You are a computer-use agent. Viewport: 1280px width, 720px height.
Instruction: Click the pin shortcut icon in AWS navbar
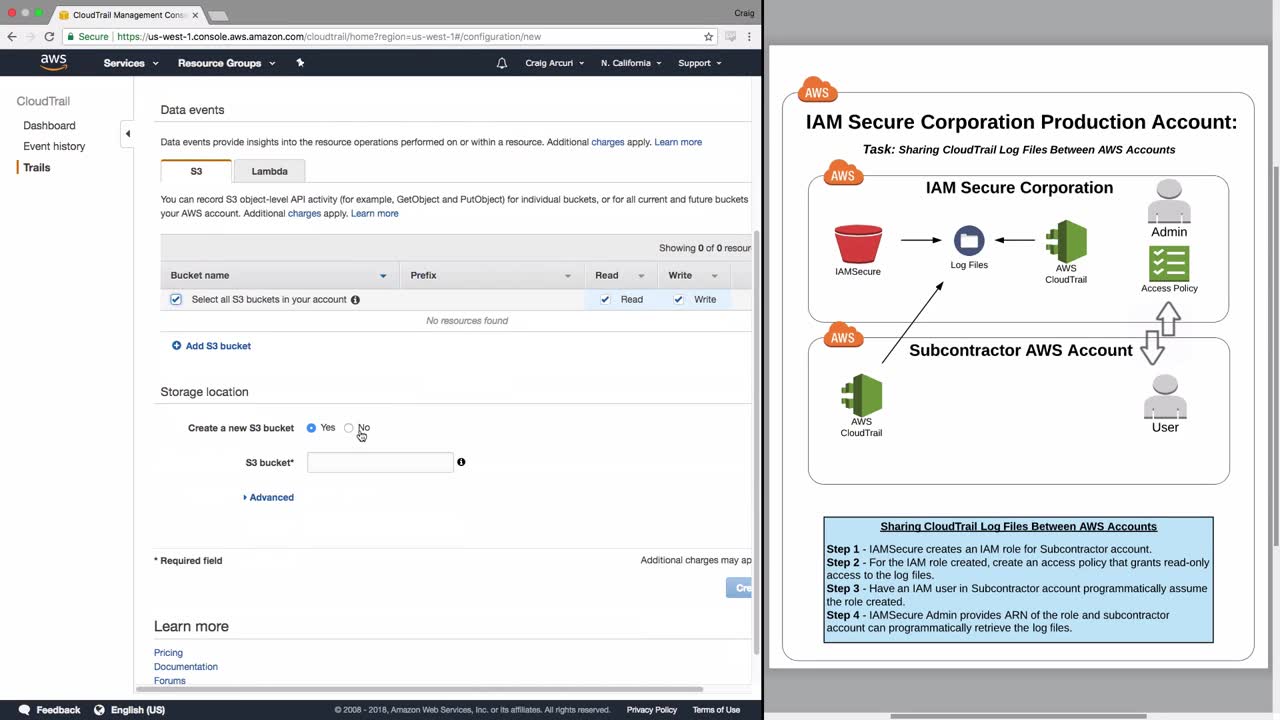coord(300,63)
